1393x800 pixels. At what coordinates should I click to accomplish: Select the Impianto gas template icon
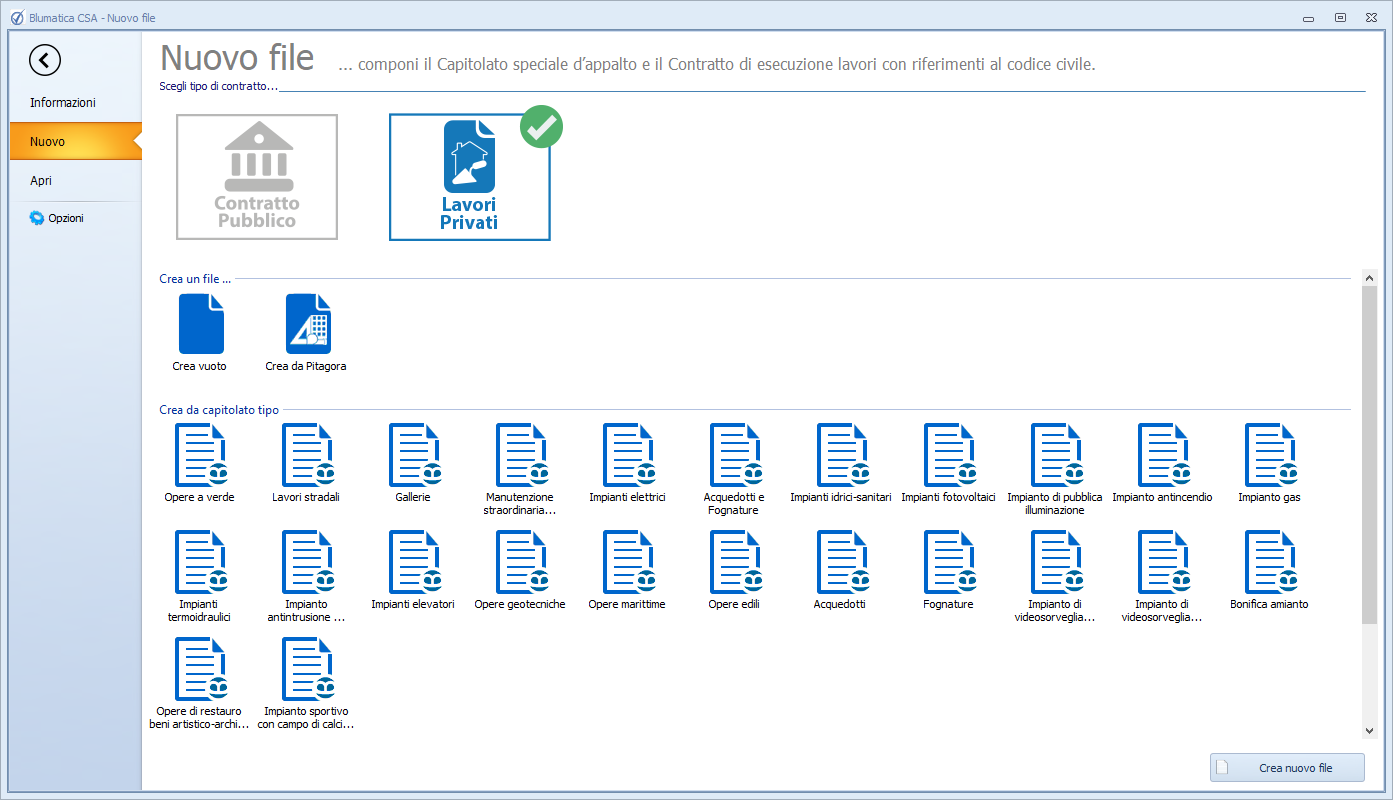pos(1269,455)
